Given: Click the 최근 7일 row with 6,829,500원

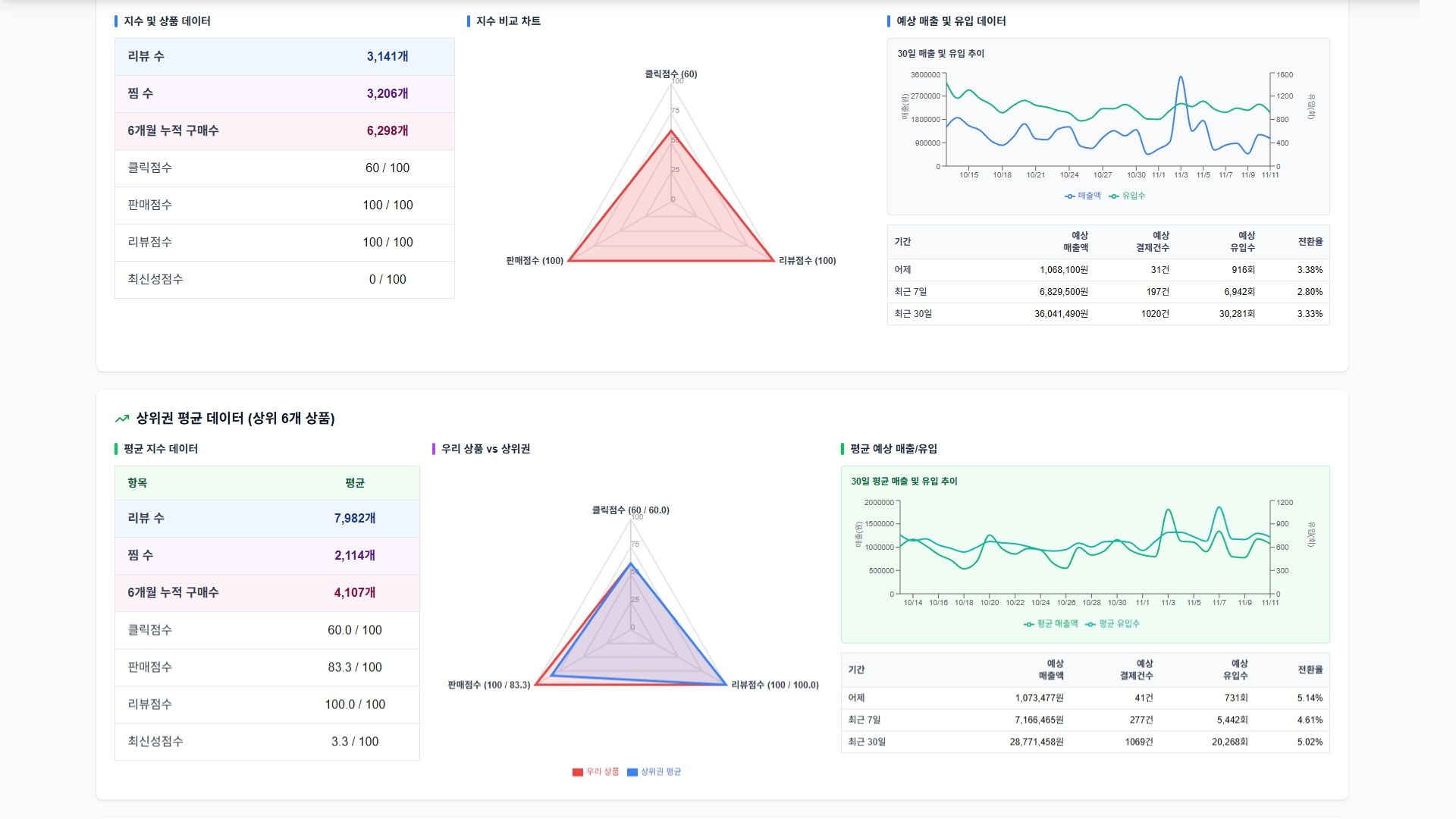Looking at the screenshot, I should (x=1107, y=292).
